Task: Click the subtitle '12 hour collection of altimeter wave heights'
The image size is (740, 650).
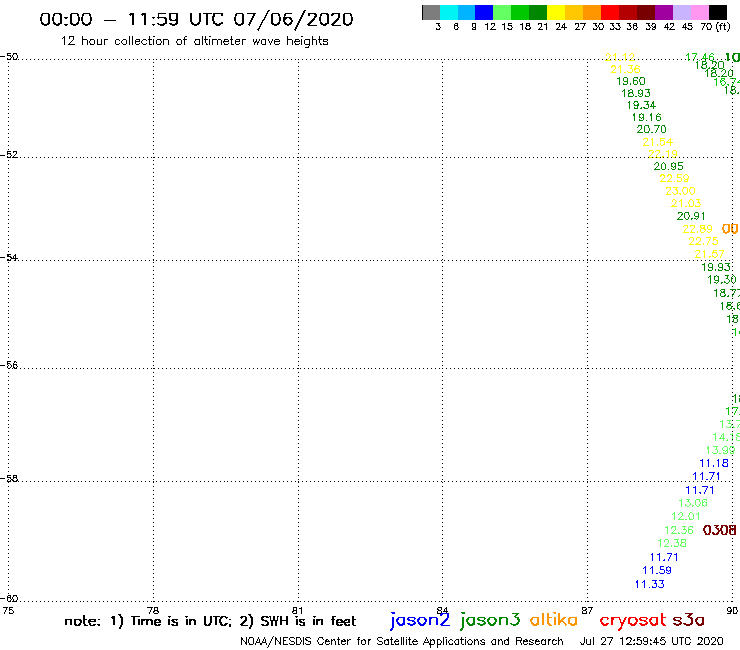Action: pyautogui.click(x=194, y=41)
